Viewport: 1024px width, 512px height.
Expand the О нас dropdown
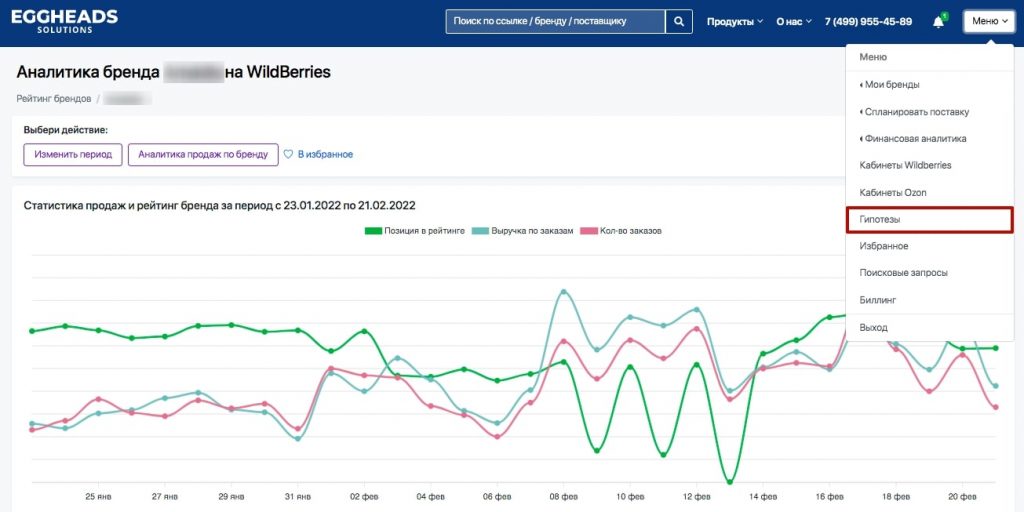pyautogui.click(x=793, y=22)
